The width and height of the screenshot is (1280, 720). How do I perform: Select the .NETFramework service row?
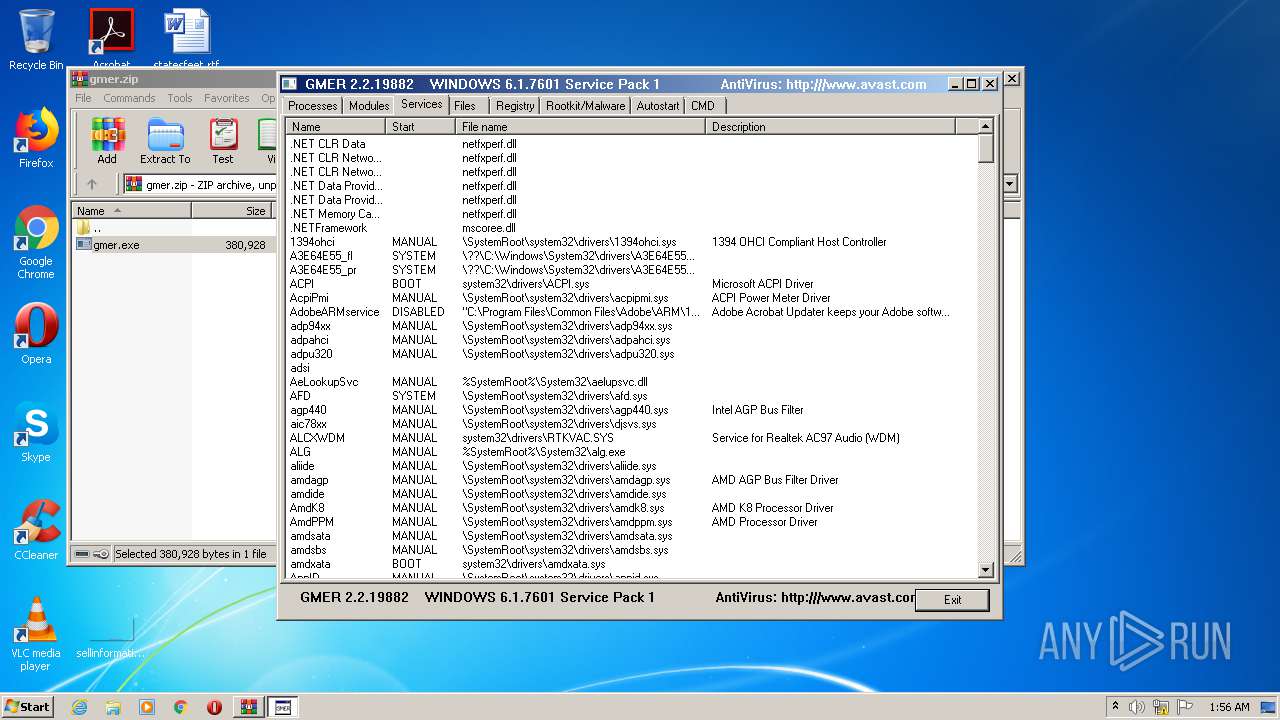point(631,228)
